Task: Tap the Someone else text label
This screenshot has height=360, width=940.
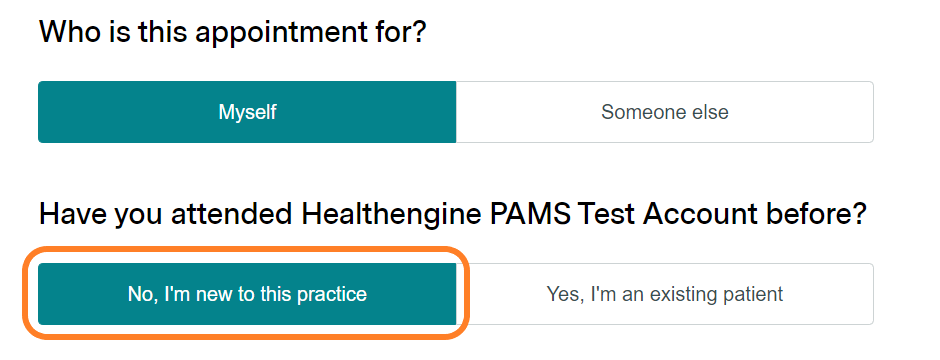Action: tap(665, 112)
